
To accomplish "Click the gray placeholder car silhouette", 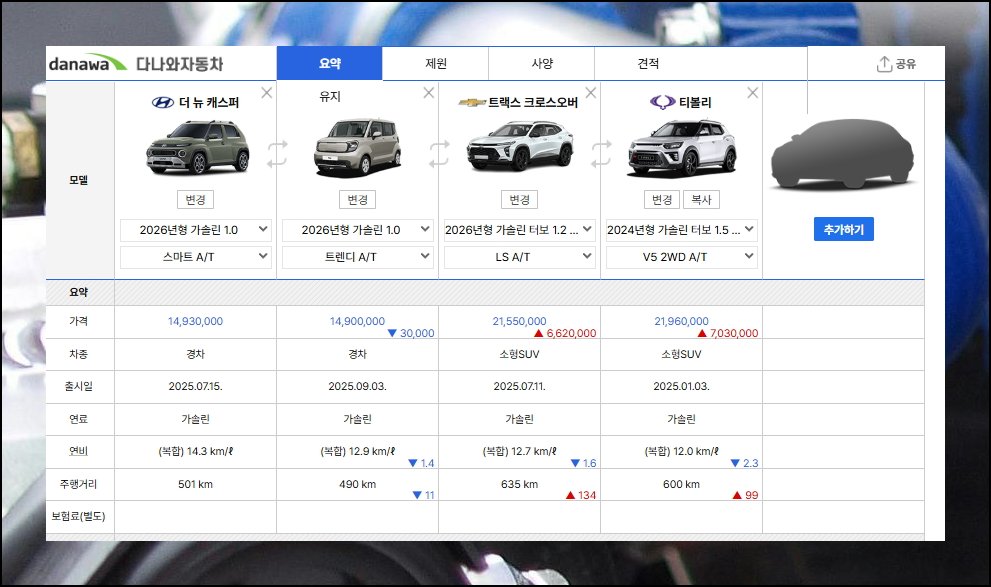I will 843,154.
